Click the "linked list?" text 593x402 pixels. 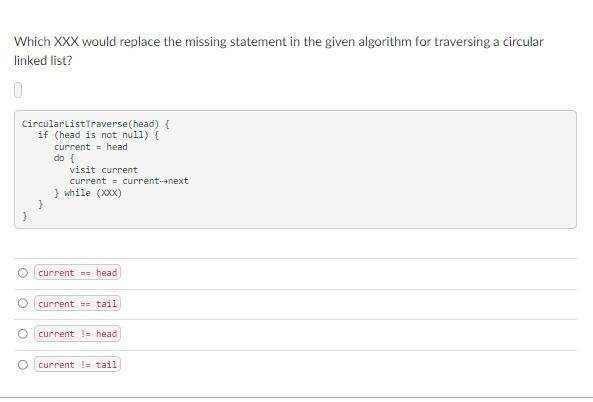(43, 61)
